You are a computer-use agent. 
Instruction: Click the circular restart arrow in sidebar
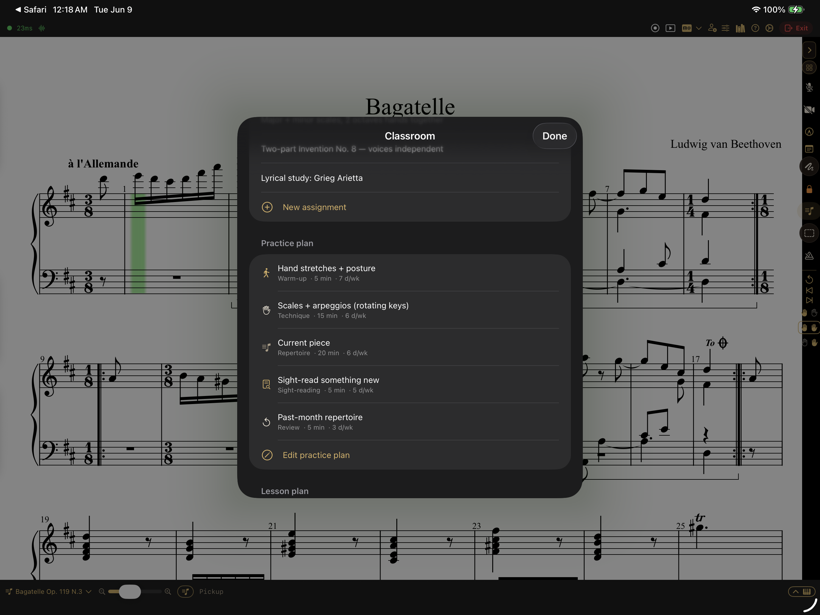click(x=810, y=280)
